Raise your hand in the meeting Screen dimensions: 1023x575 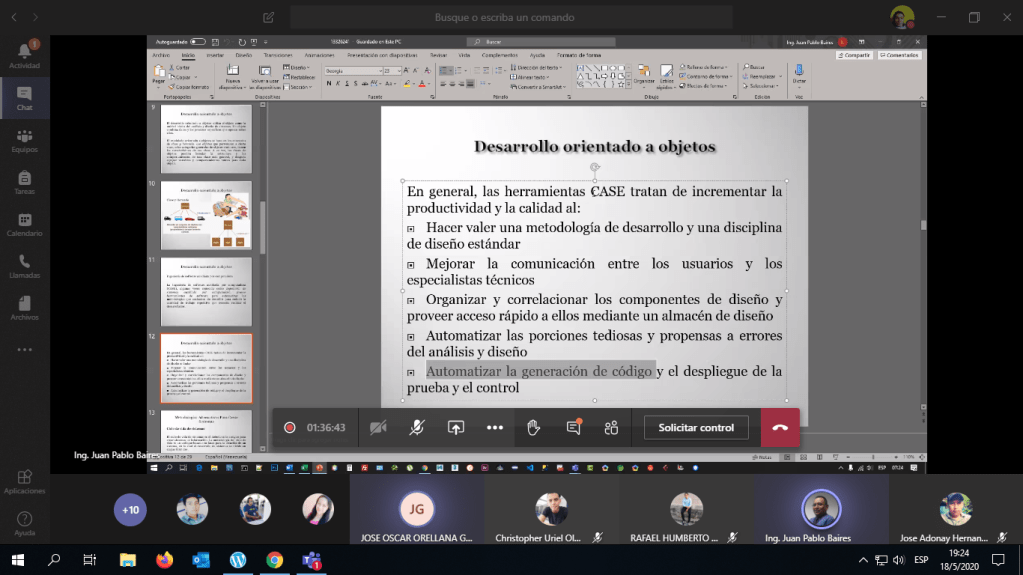click(534, 427)
